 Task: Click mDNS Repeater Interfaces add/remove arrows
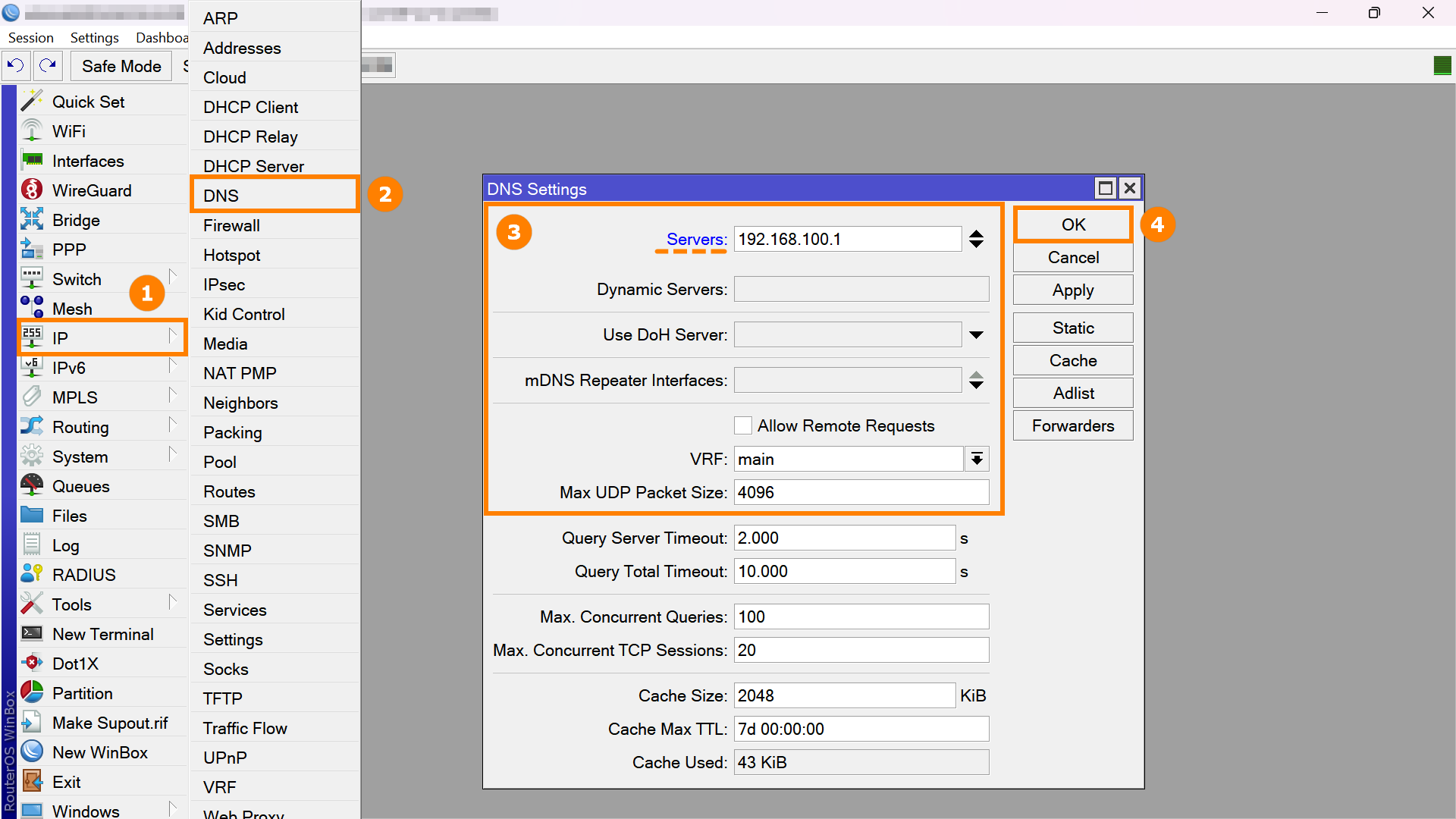pos(977,381)
